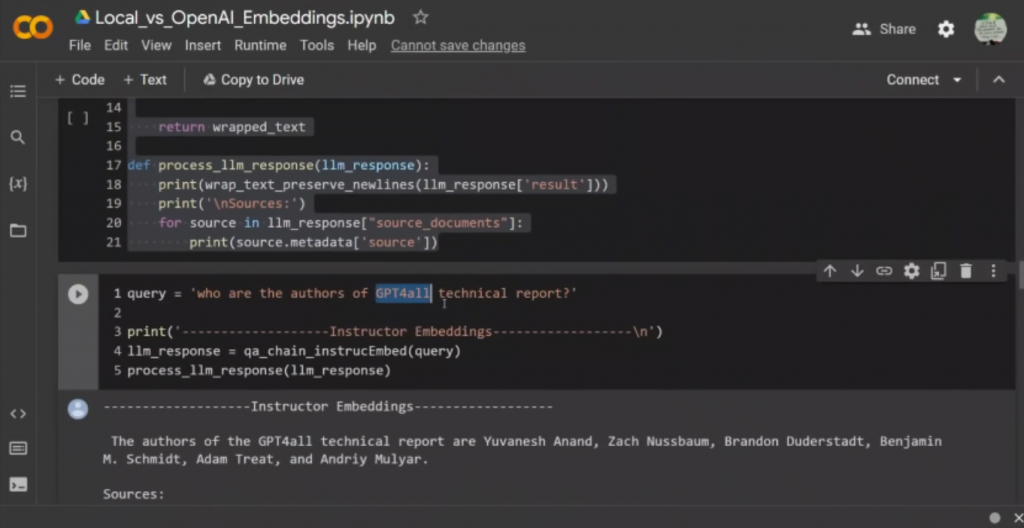Click the notebook title Local_vs_OpenAI_Embeddings.ipynb
This screenshot has height=528, width=1024.
pos(245,18)
